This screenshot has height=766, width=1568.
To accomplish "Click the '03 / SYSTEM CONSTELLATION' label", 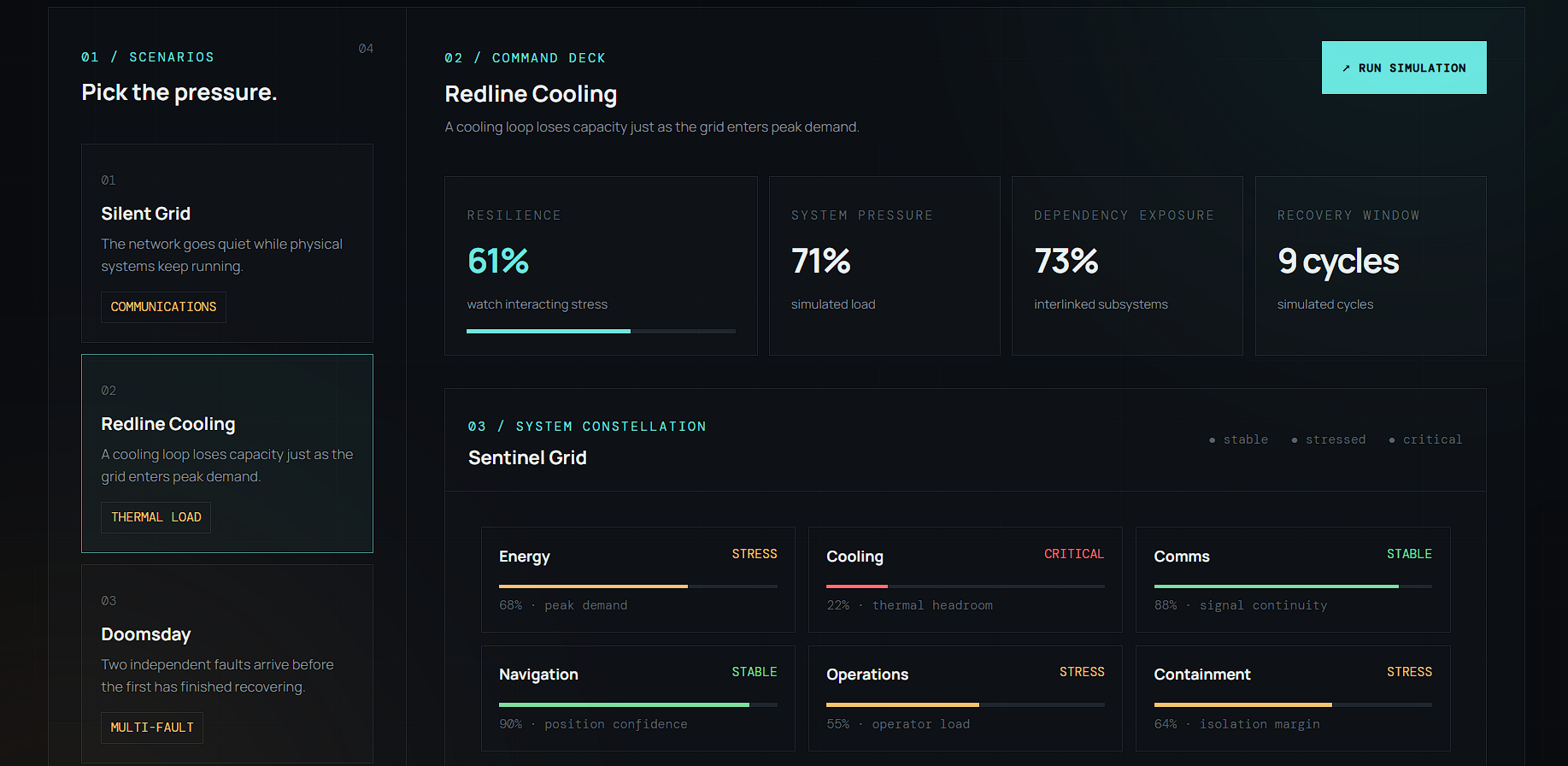I will point(587,427).
